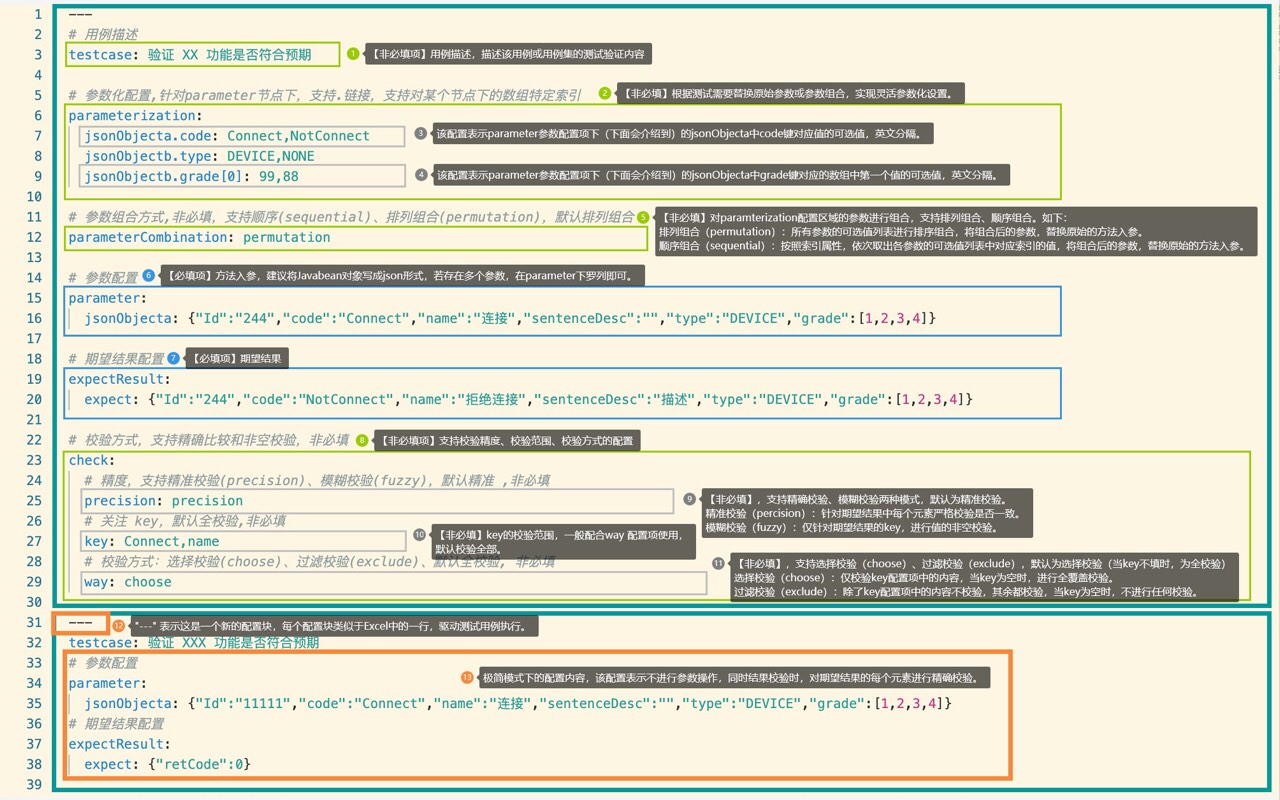Select gray annotation marker 4 beside grade[0]
Image resolution: width=1280 pixels, height=800 pixels.
click(x=421, y=174)
